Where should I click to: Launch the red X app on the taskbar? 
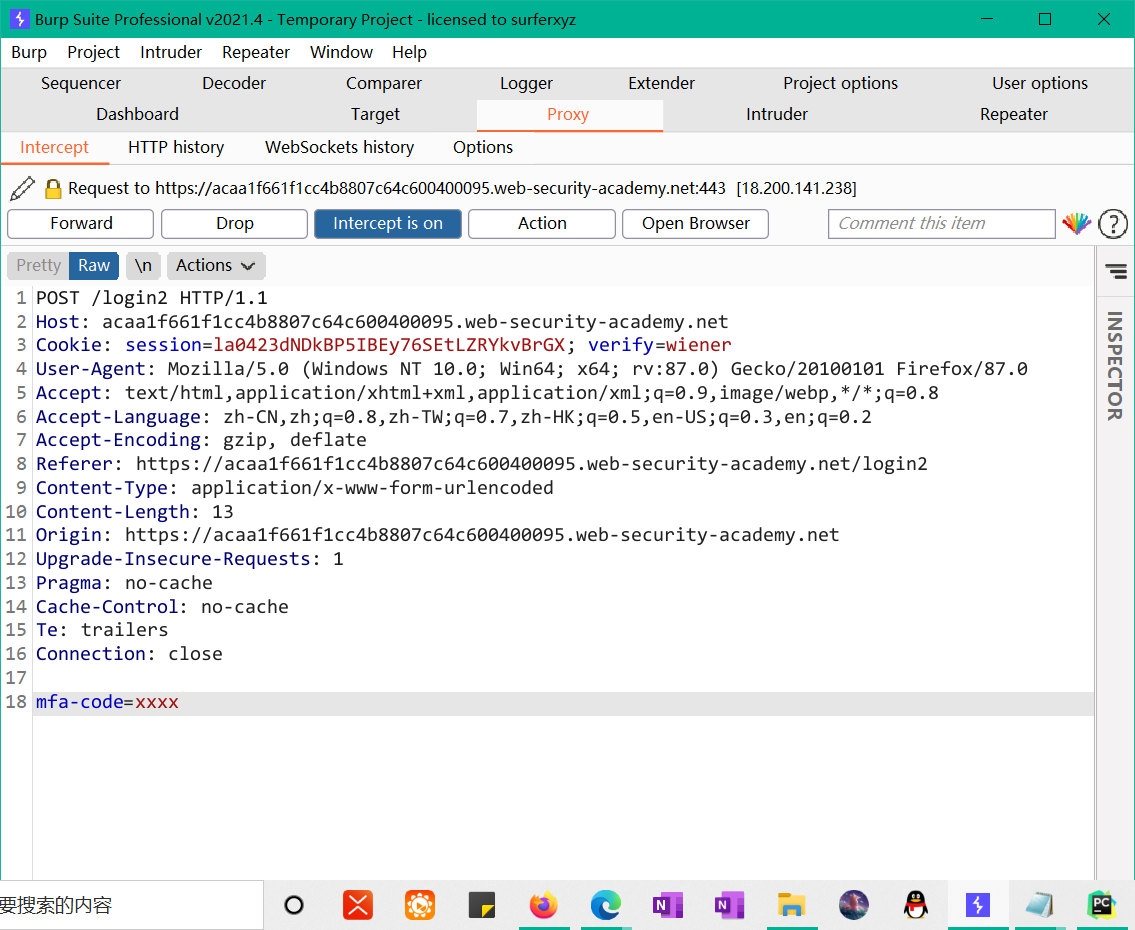358,905
